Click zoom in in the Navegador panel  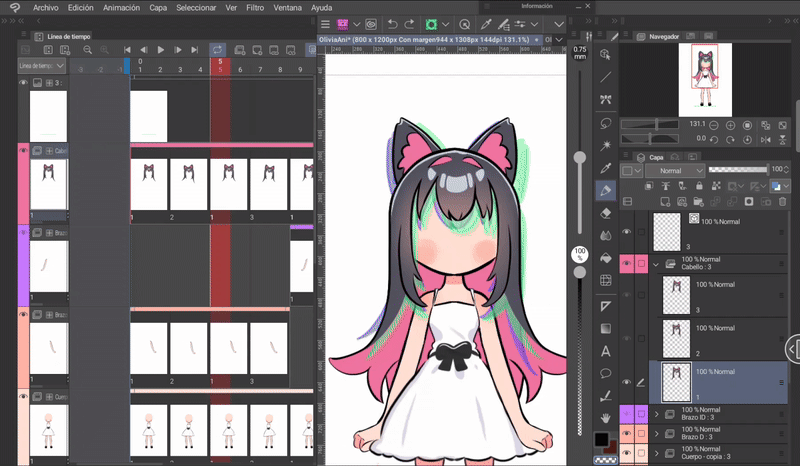pyautogui.click(x=731, y=125)
